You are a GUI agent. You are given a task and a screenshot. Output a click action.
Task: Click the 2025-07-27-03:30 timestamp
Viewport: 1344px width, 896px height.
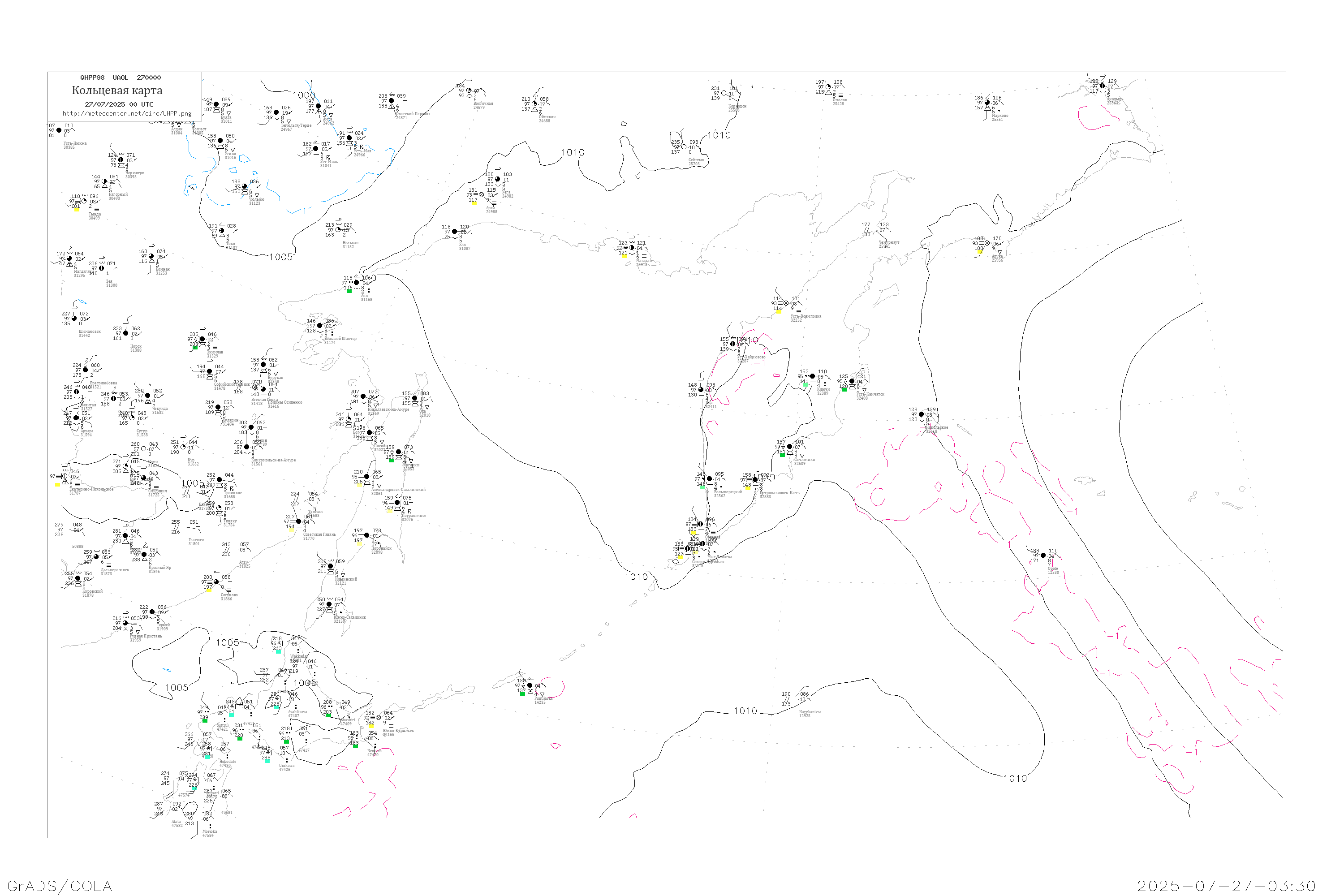point(1226,886)
